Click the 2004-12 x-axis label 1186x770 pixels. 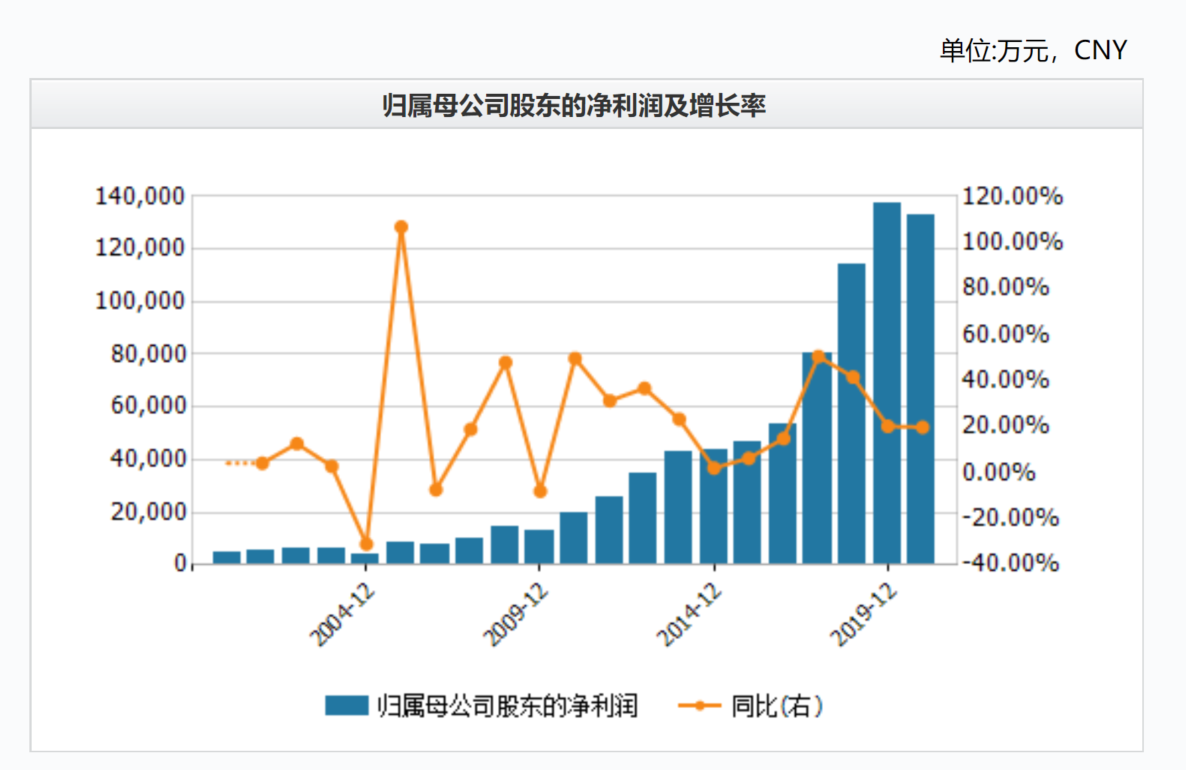click(x=345, y=609)
